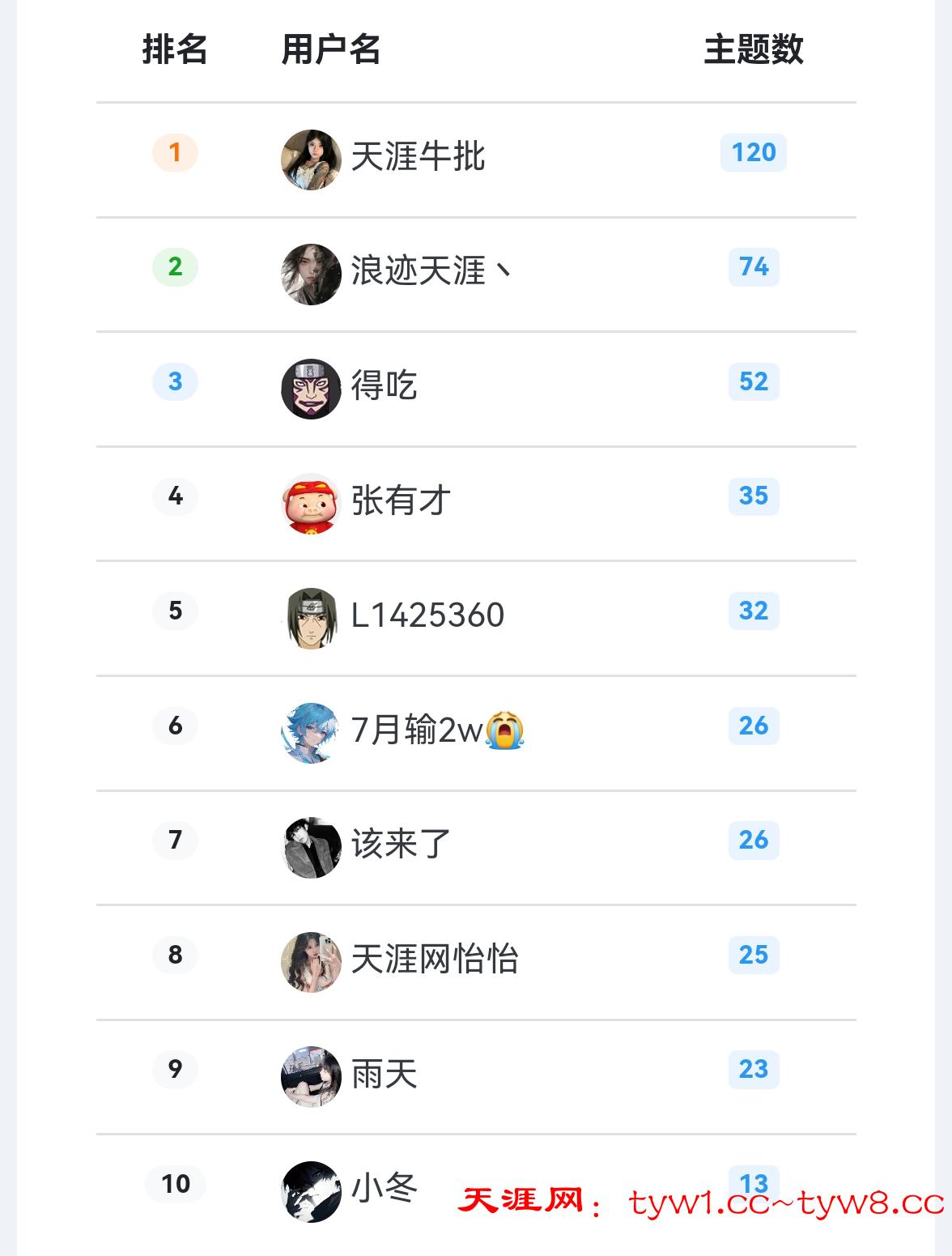Select the orange rank 1 badge
The image size is (952, 1256).
coord(175,152)
